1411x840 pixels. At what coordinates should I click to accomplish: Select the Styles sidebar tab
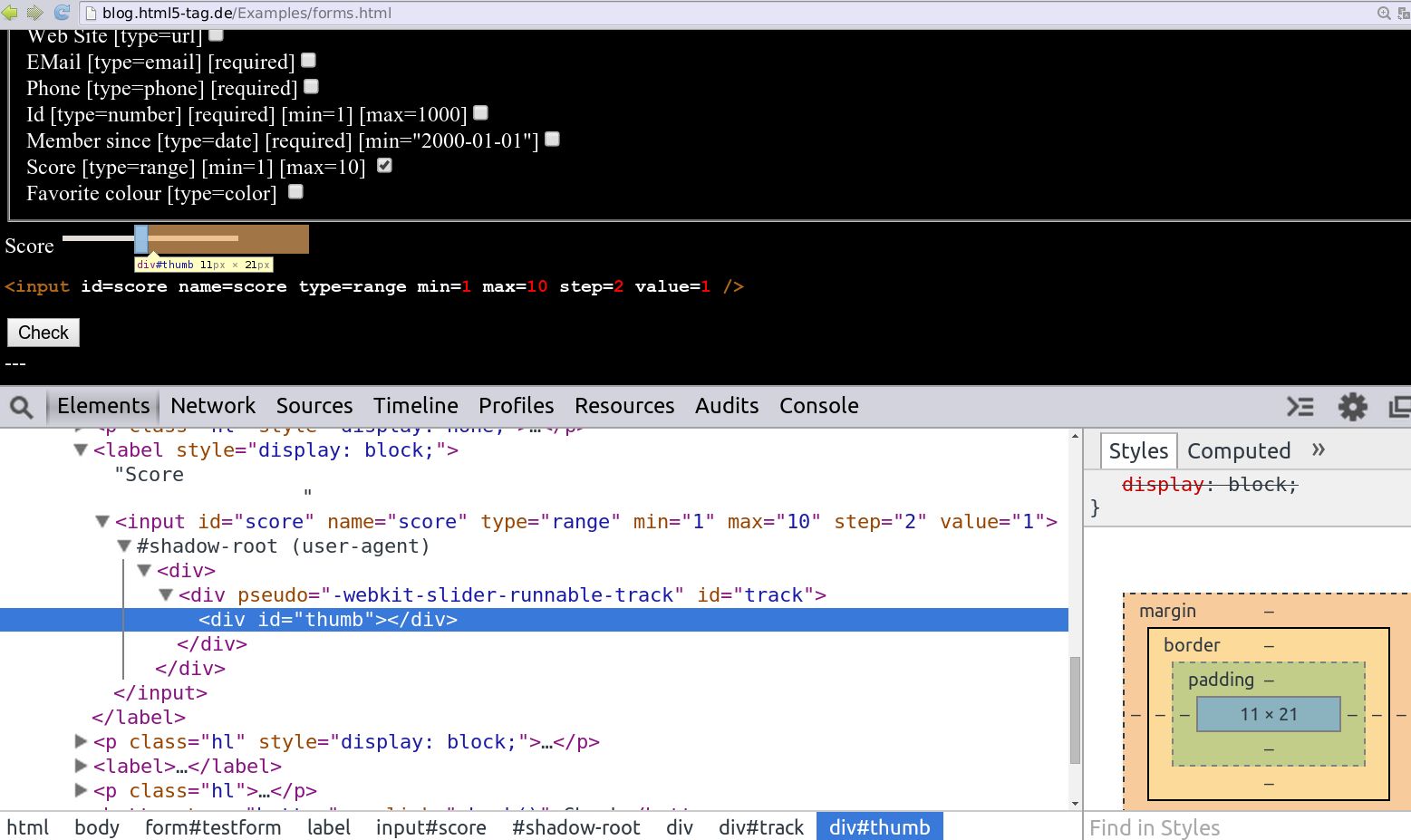(x=1139, y=451)
